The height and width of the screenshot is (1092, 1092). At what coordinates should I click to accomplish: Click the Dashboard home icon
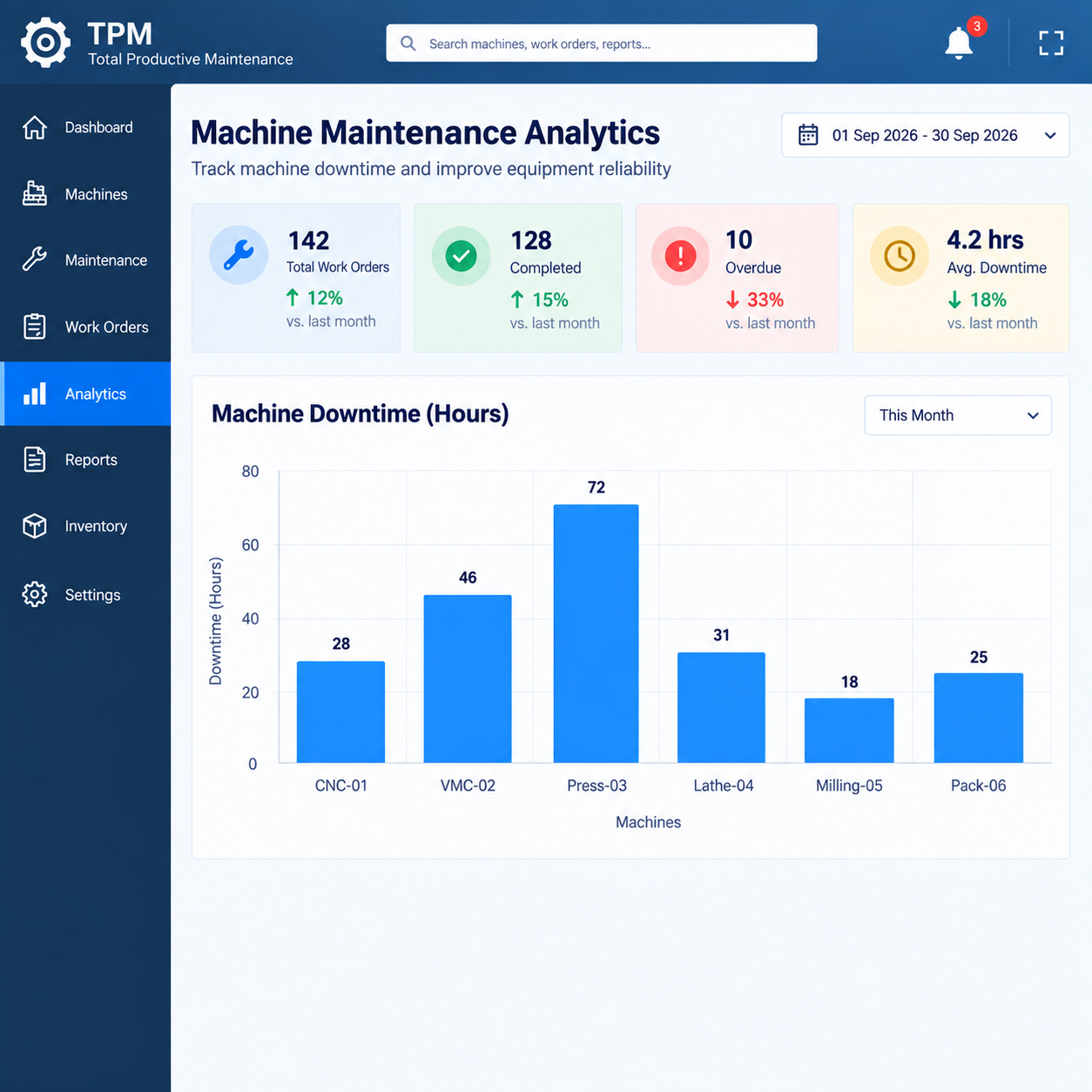click(x=35, y=127)
